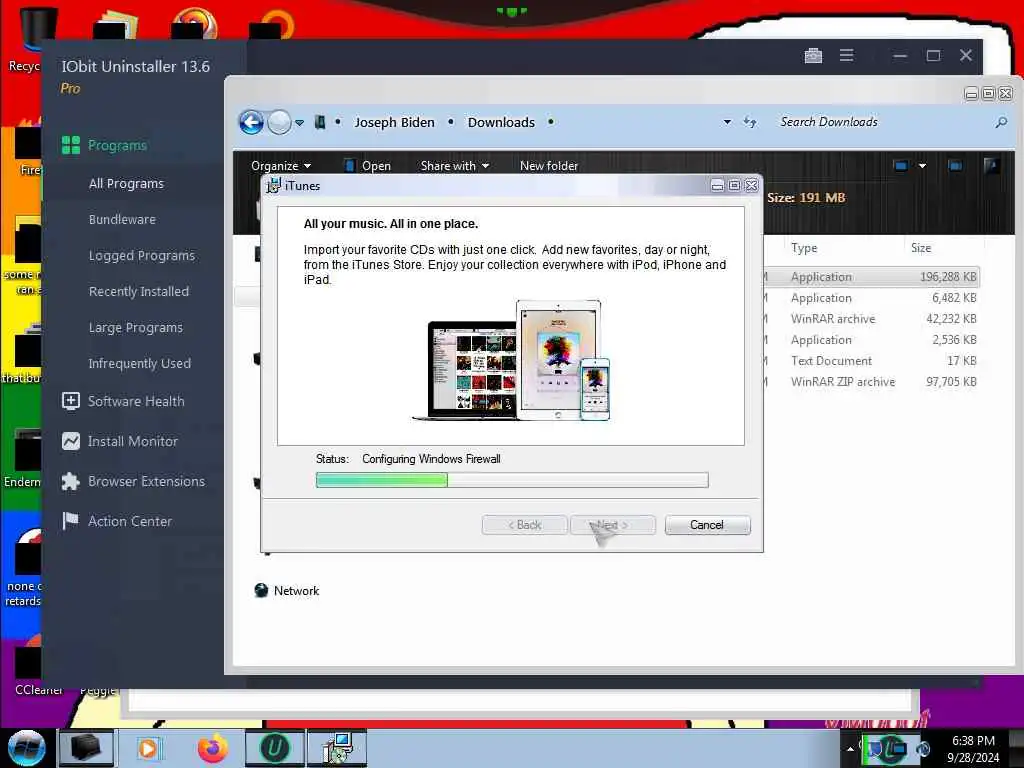Select the 2,536 KB Application row
The width and height of the screenshot is (1024, 768).
click(872, 340)
